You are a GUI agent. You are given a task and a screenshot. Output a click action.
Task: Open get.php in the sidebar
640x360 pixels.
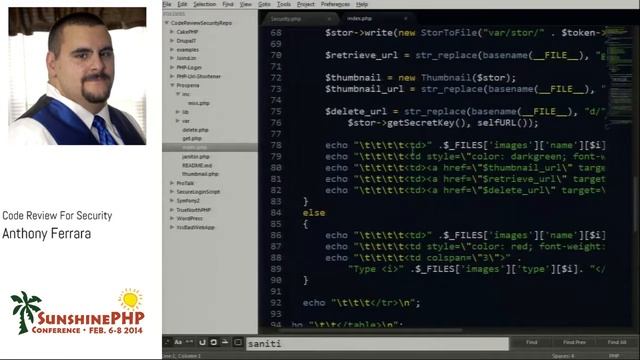[192, 138]
